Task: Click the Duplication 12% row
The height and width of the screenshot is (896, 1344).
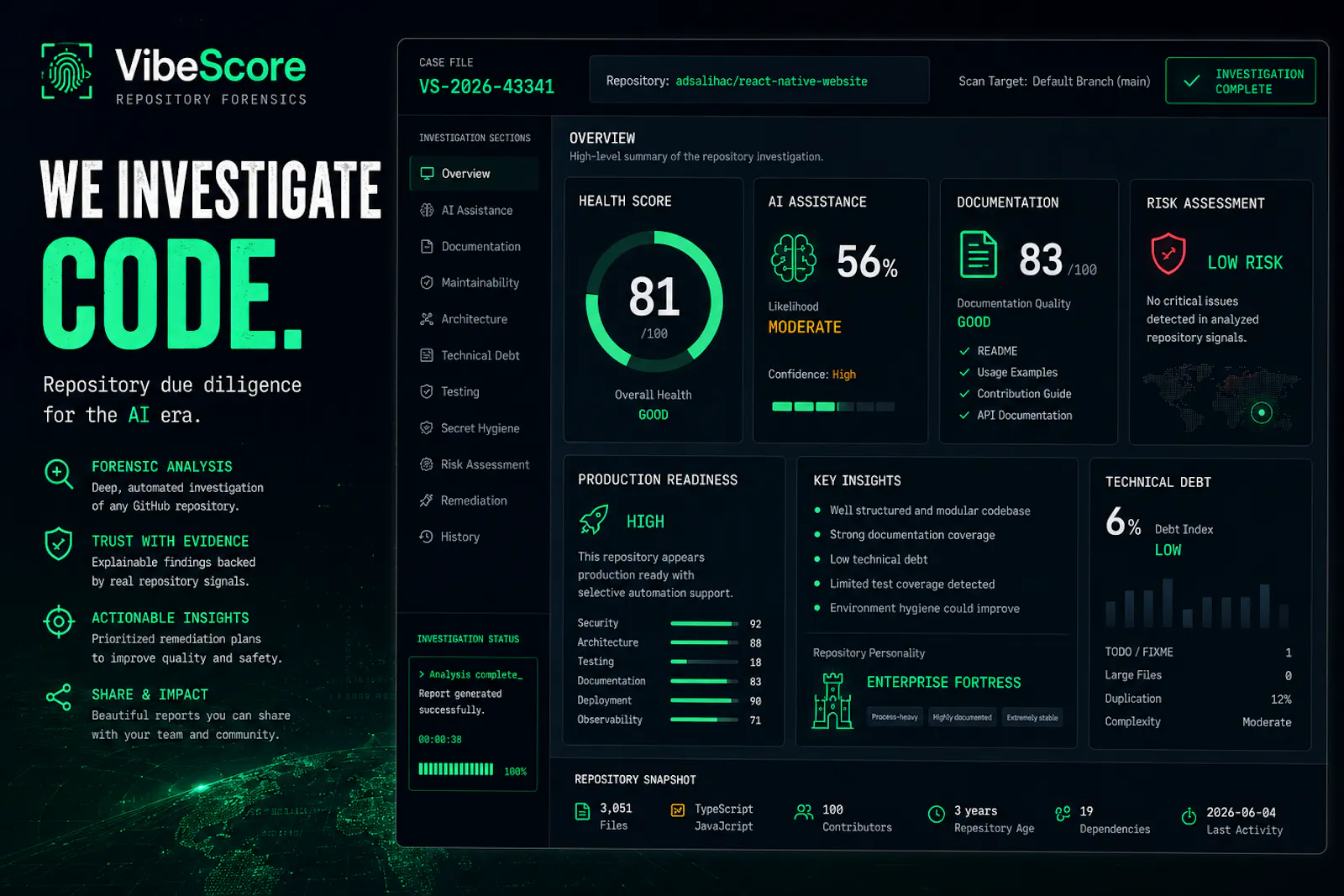Action: (1198, 699)
